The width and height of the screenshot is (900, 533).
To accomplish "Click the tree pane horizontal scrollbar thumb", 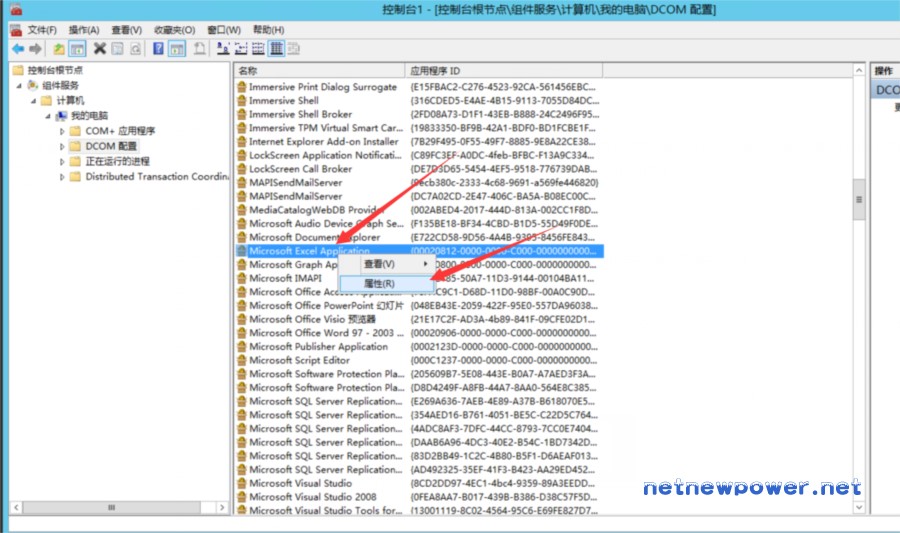I will point(111,507).
